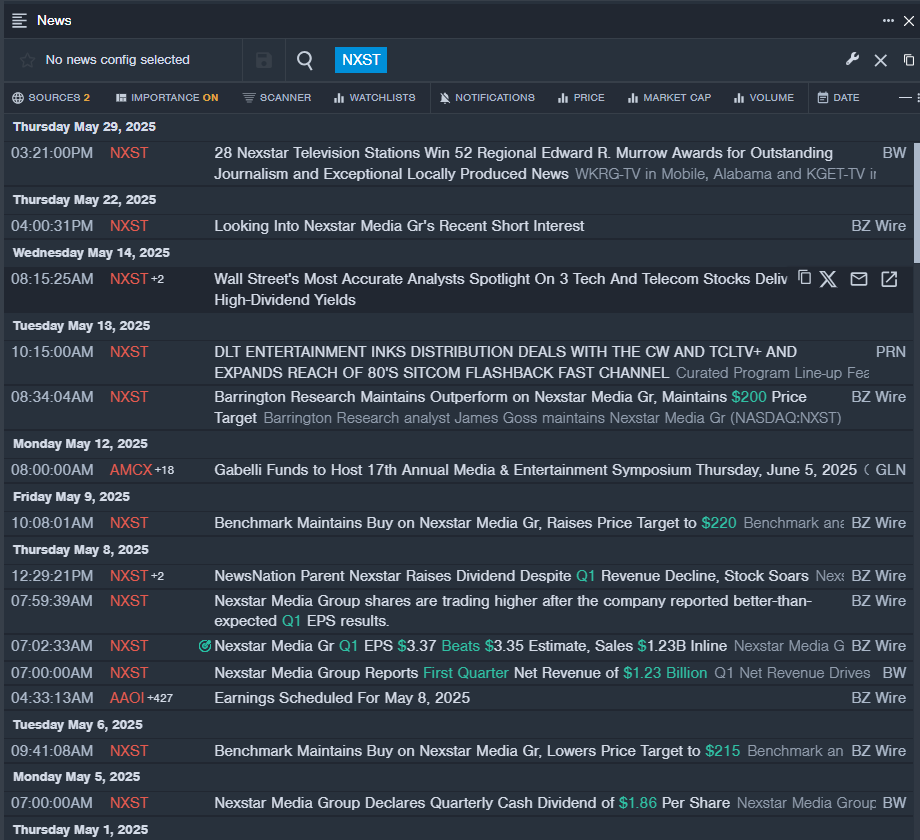920x840 pixels.
Task: Click the AAOI ticker symbol
Action: pos(127,697)
